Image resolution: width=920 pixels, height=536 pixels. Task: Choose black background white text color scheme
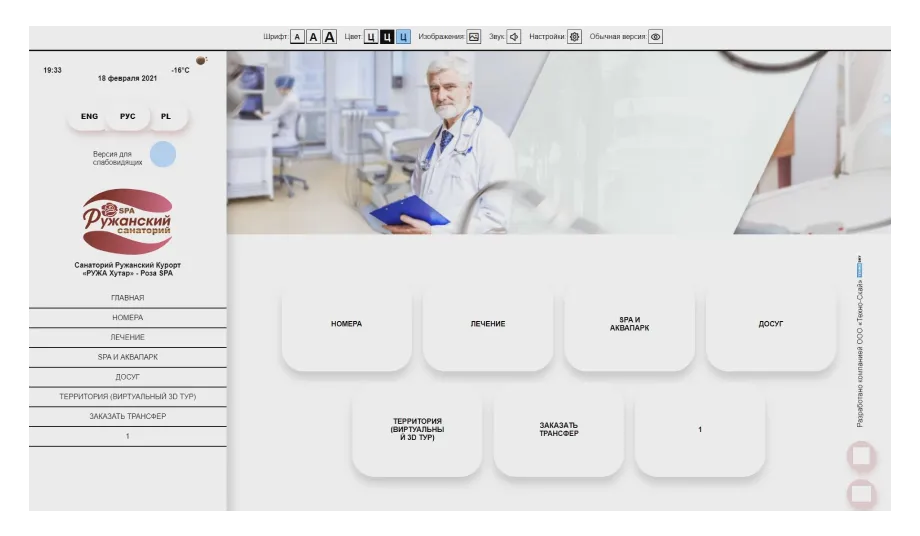pos(387,37)
